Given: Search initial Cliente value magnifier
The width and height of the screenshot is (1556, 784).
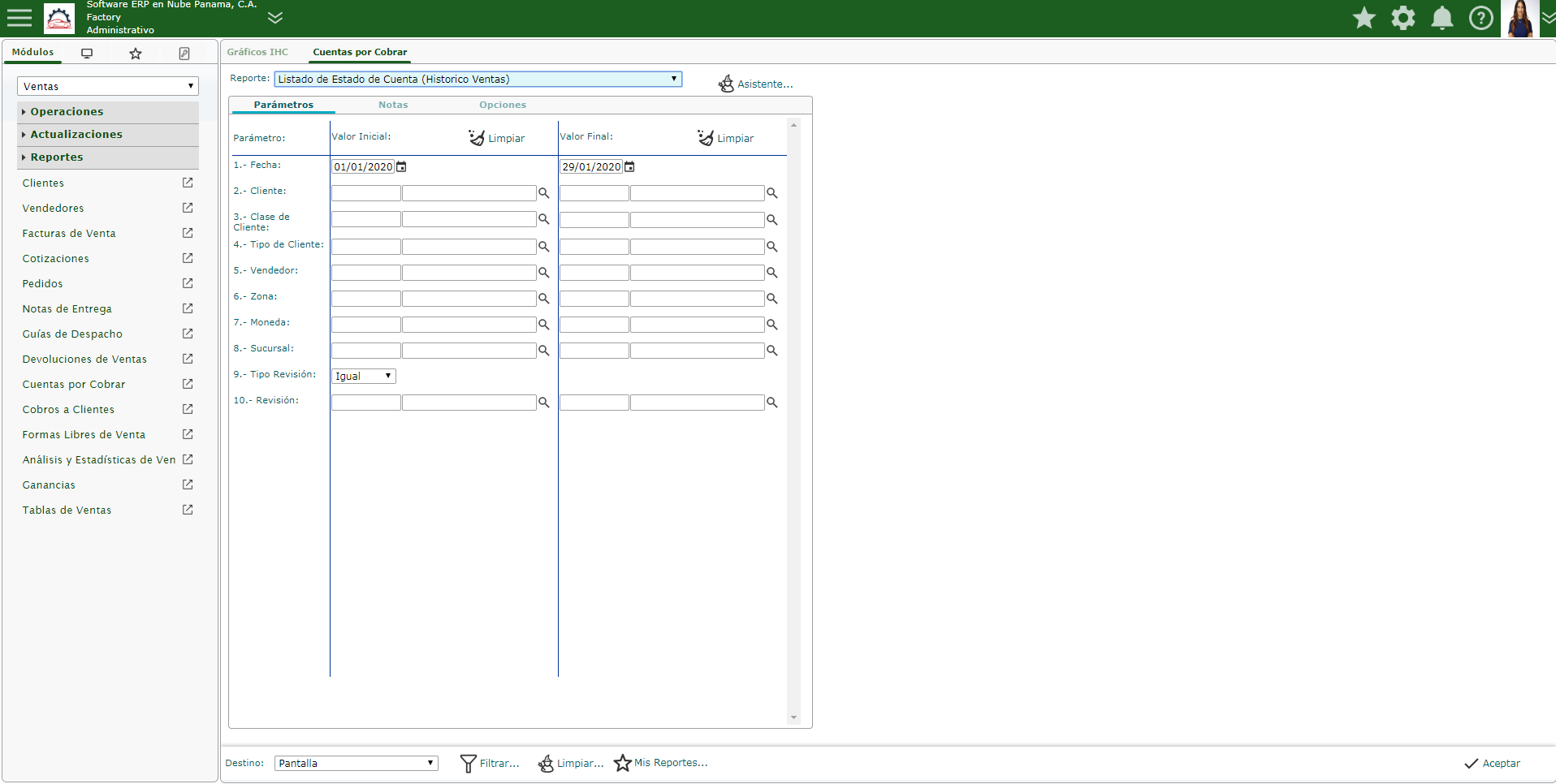Looking at the screenshot, I should tap(544, 193).
